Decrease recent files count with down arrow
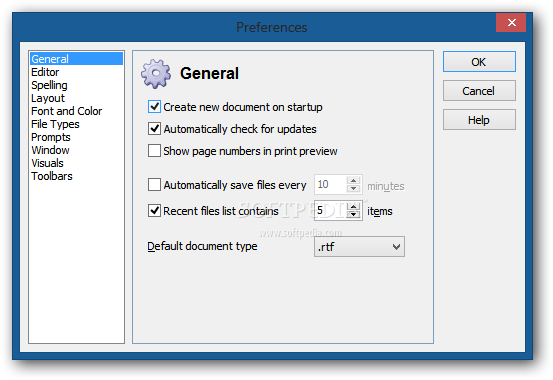 (x=353, y=215)
